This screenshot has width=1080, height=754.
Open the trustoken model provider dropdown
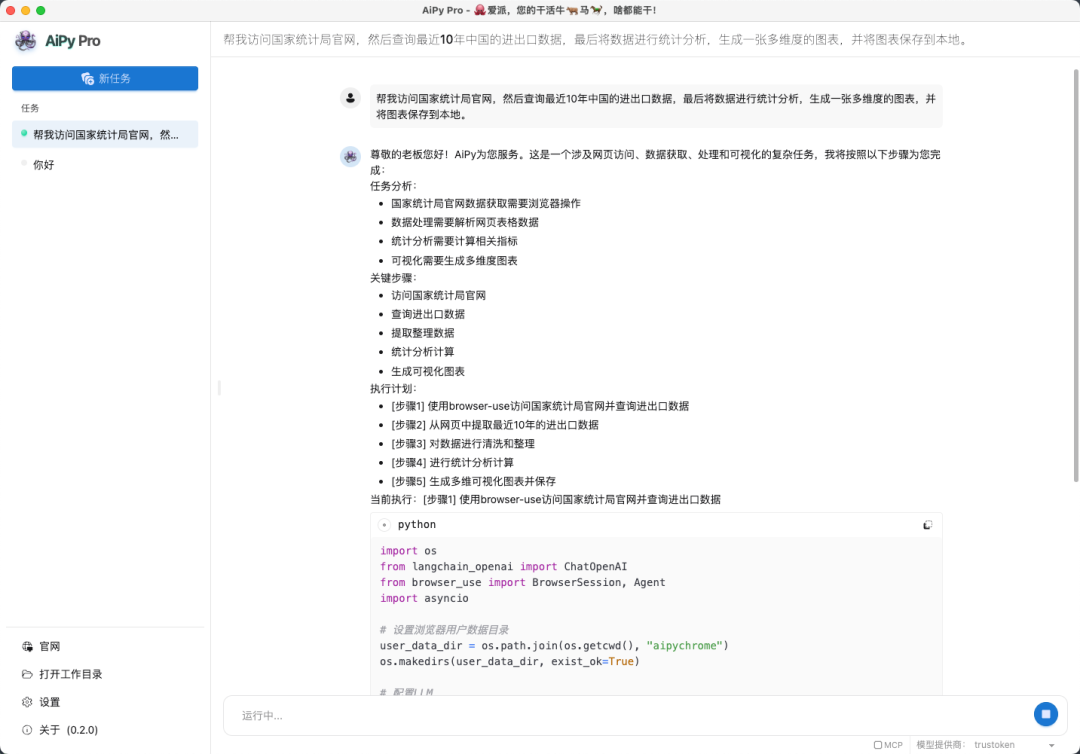point(1014,745)
